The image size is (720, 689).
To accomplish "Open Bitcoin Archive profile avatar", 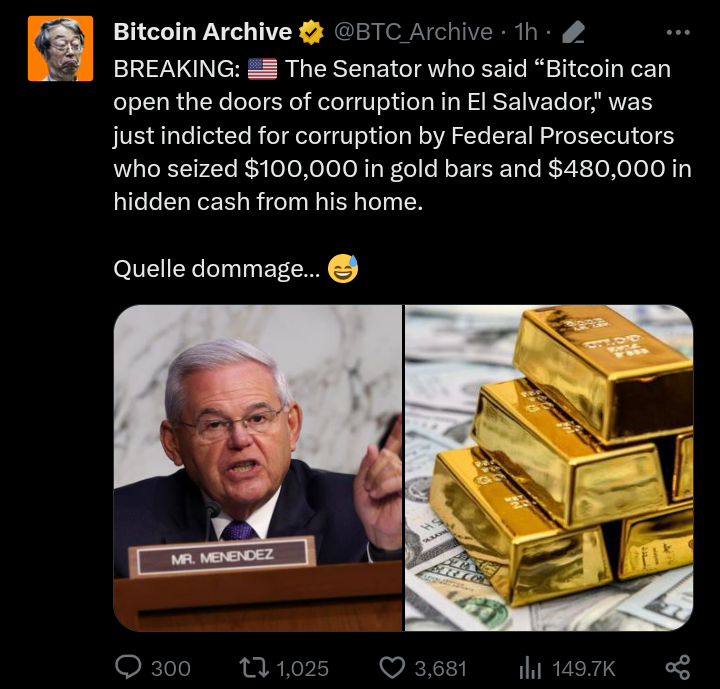I will tap(61, 48).
